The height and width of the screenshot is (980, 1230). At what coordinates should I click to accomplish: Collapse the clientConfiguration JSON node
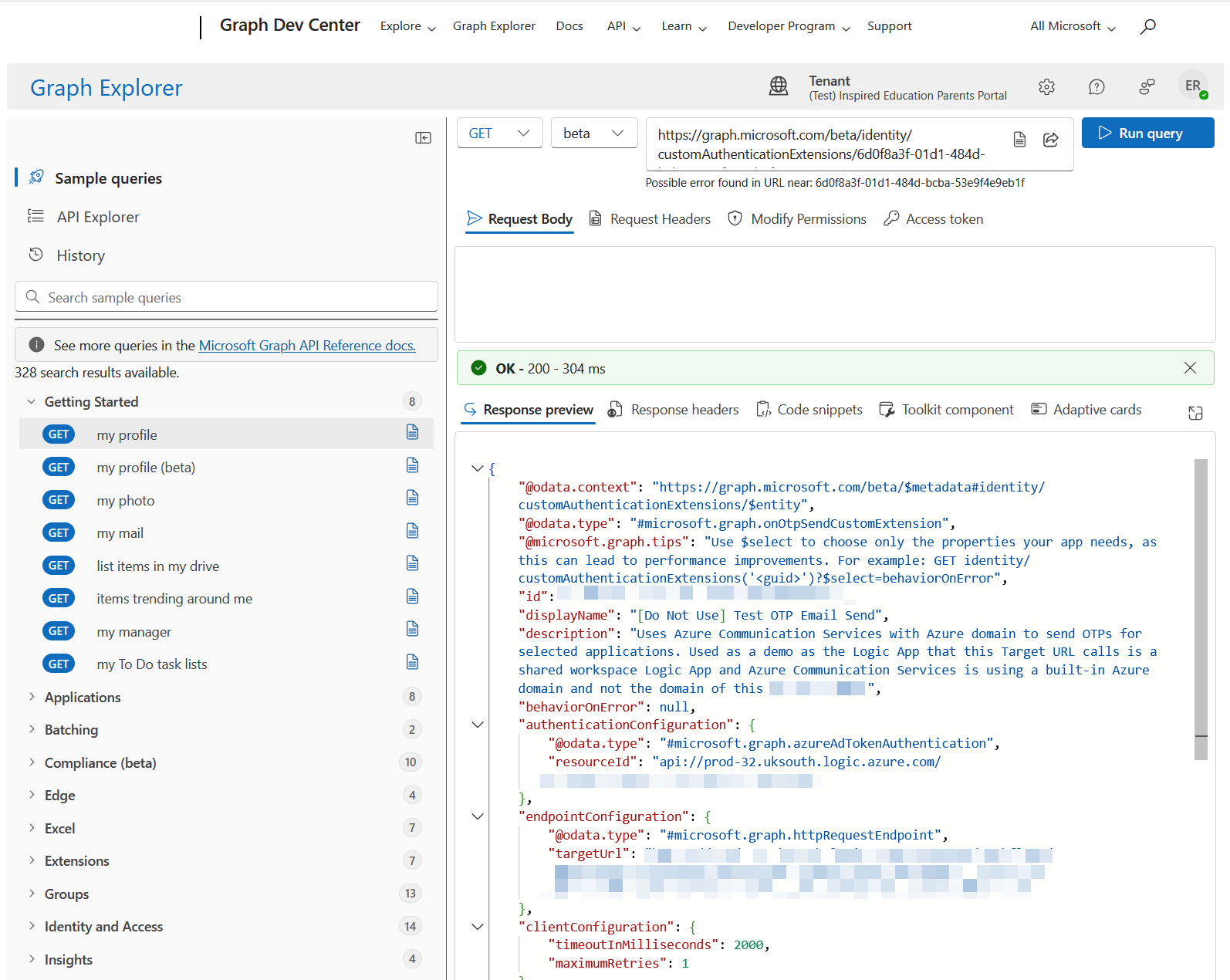[x=478, y=927]
